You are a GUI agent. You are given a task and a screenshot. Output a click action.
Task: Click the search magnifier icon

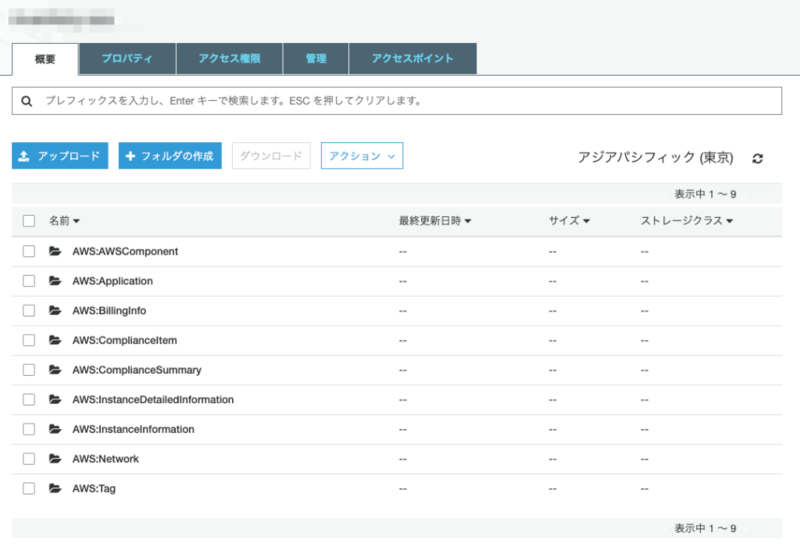pos(27,101)
